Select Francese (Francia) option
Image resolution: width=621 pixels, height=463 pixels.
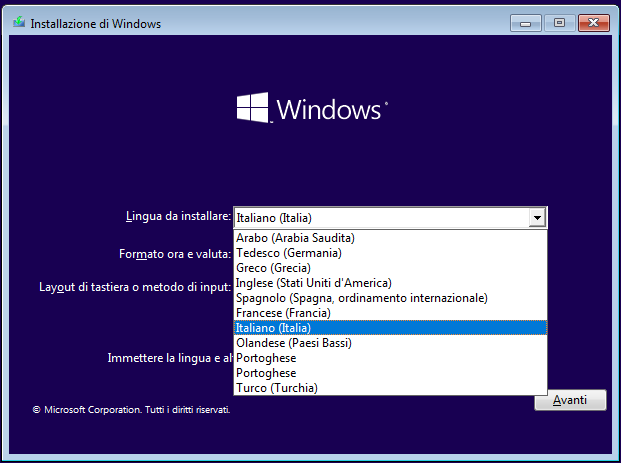click(x=390, y=313)
